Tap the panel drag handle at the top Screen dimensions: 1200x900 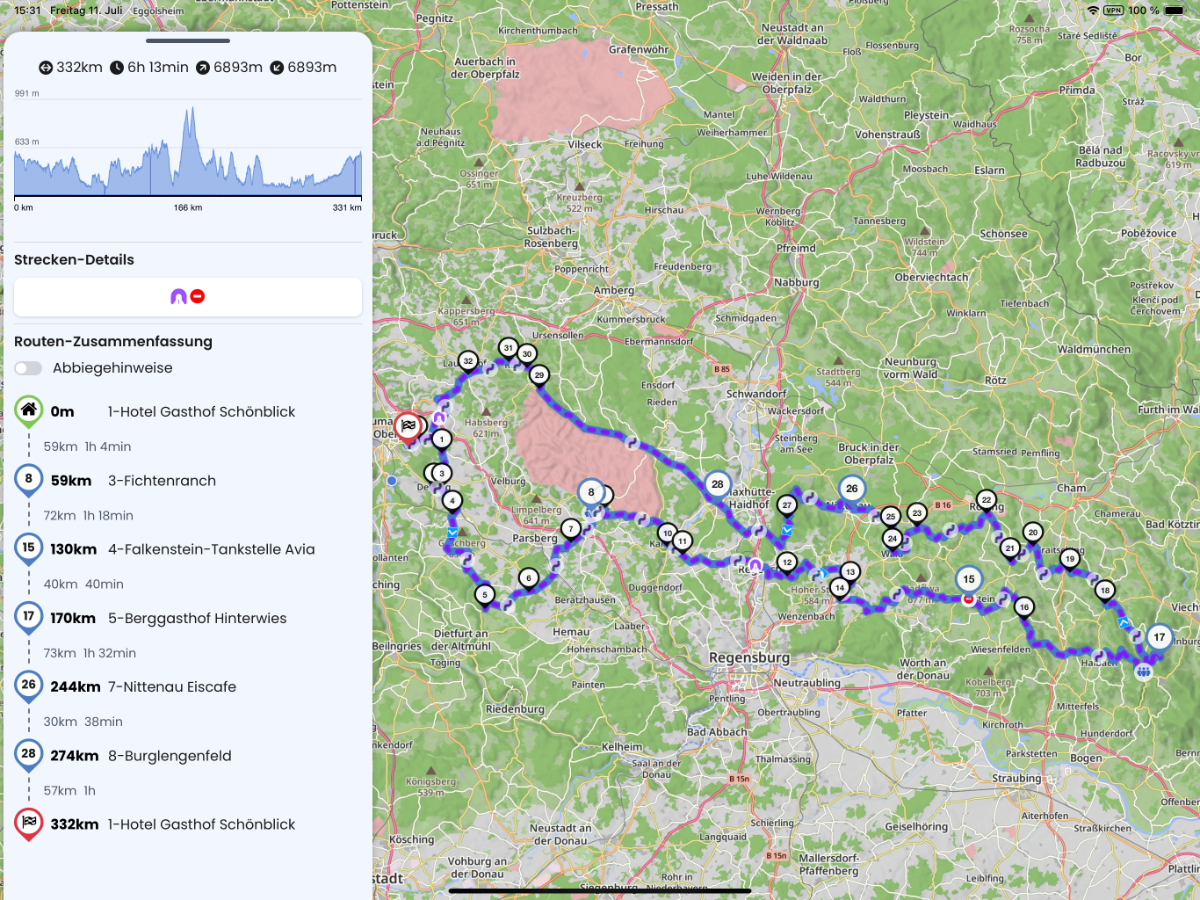point(188,41)
